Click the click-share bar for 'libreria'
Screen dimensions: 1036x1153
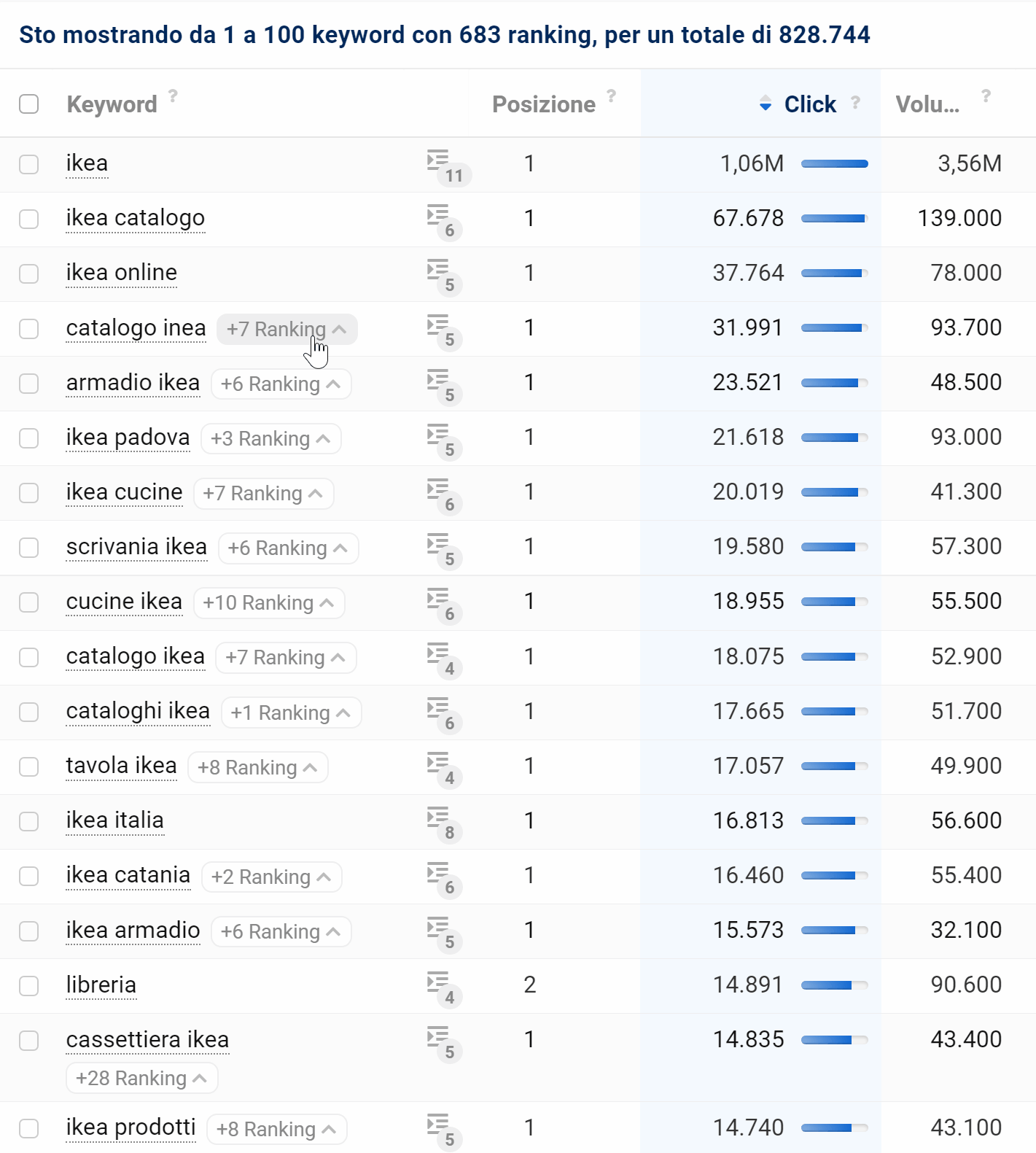click(x=834, y=985)
